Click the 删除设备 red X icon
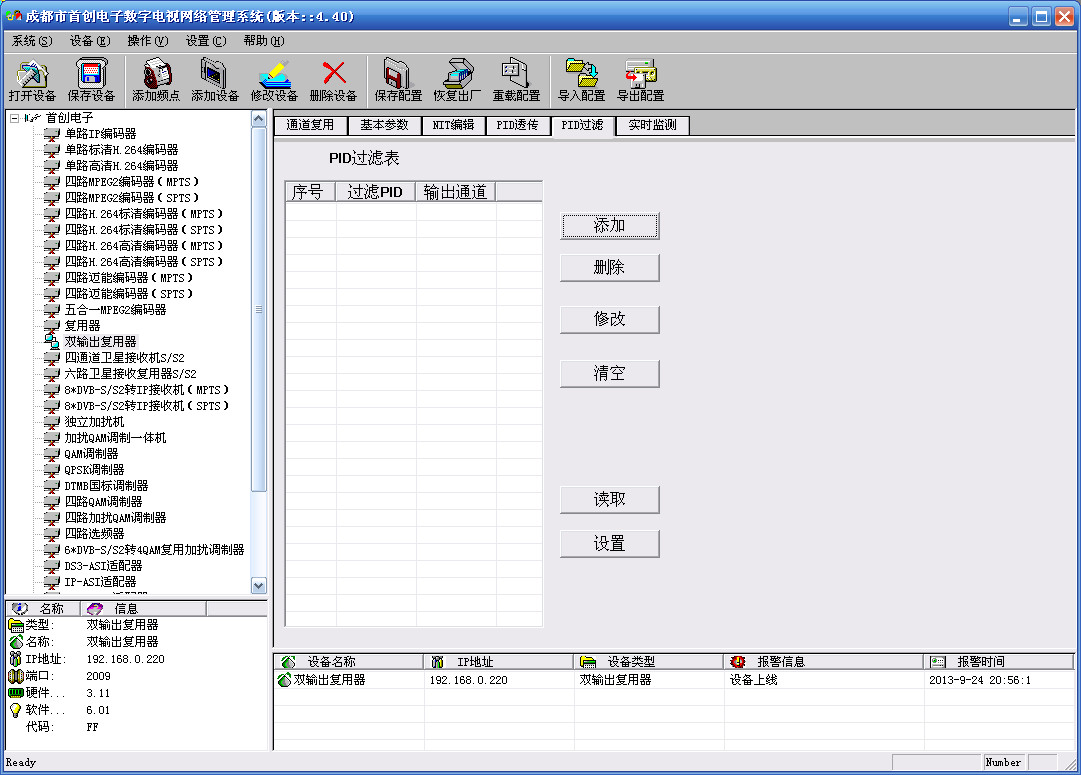The image size is (1081, 775). (334, 72)
